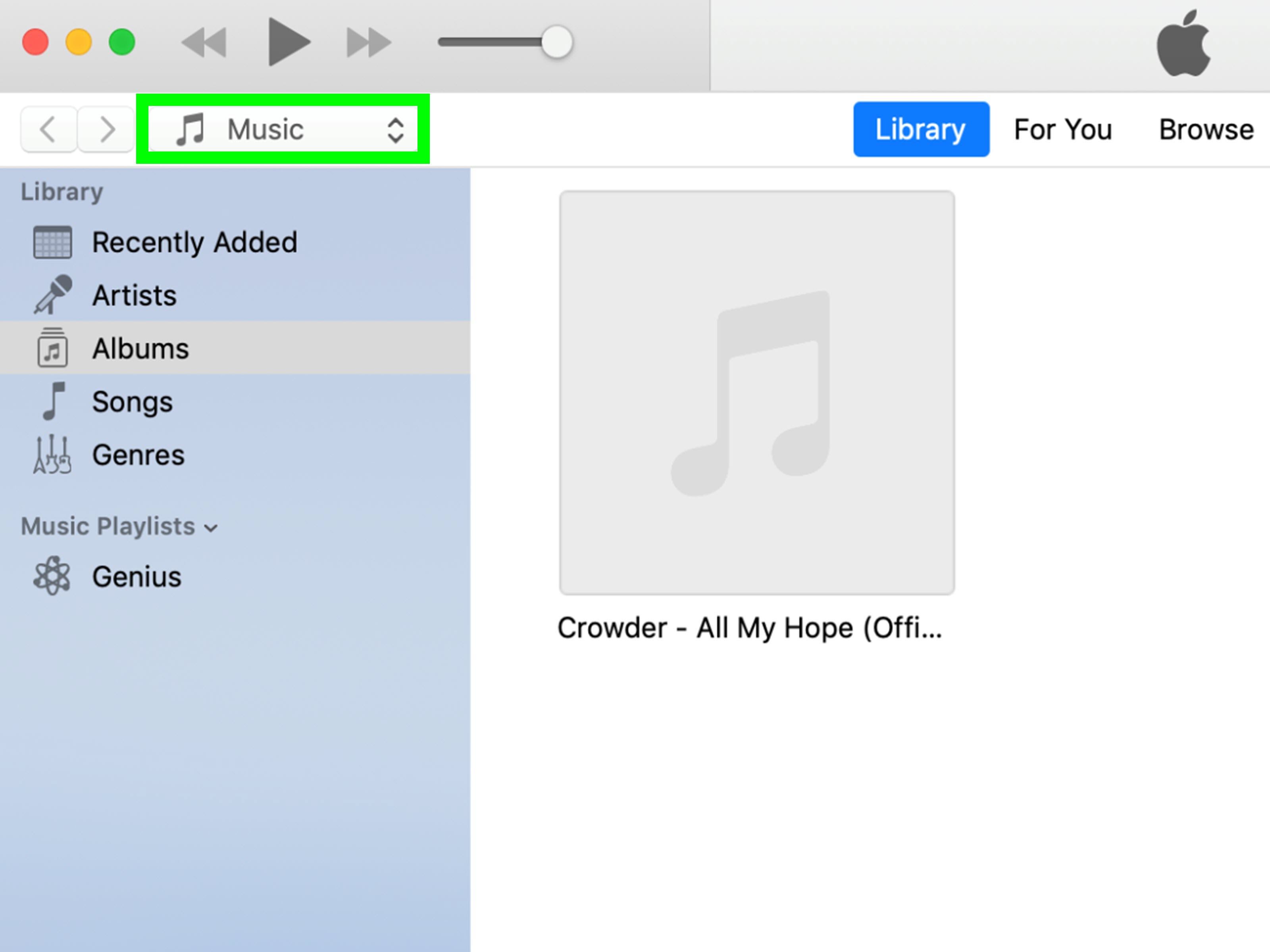Image resolution: width=1270 pixels, height=952 pixels.
Task: Switch to the Library tab
Action: 921,129
